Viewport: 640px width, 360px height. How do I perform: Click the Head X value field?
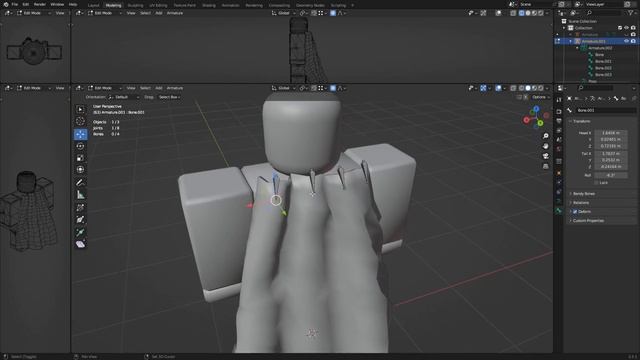pos(611,133)
